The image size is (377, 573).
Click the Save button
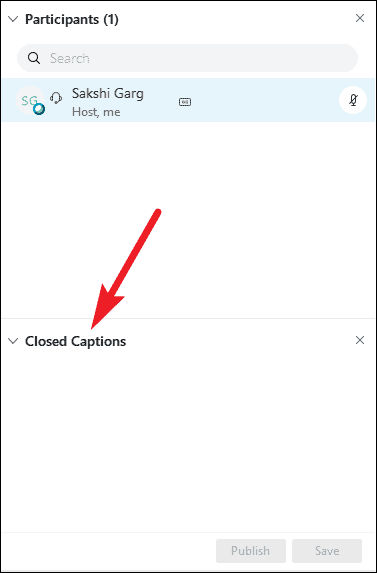(327, 551)
